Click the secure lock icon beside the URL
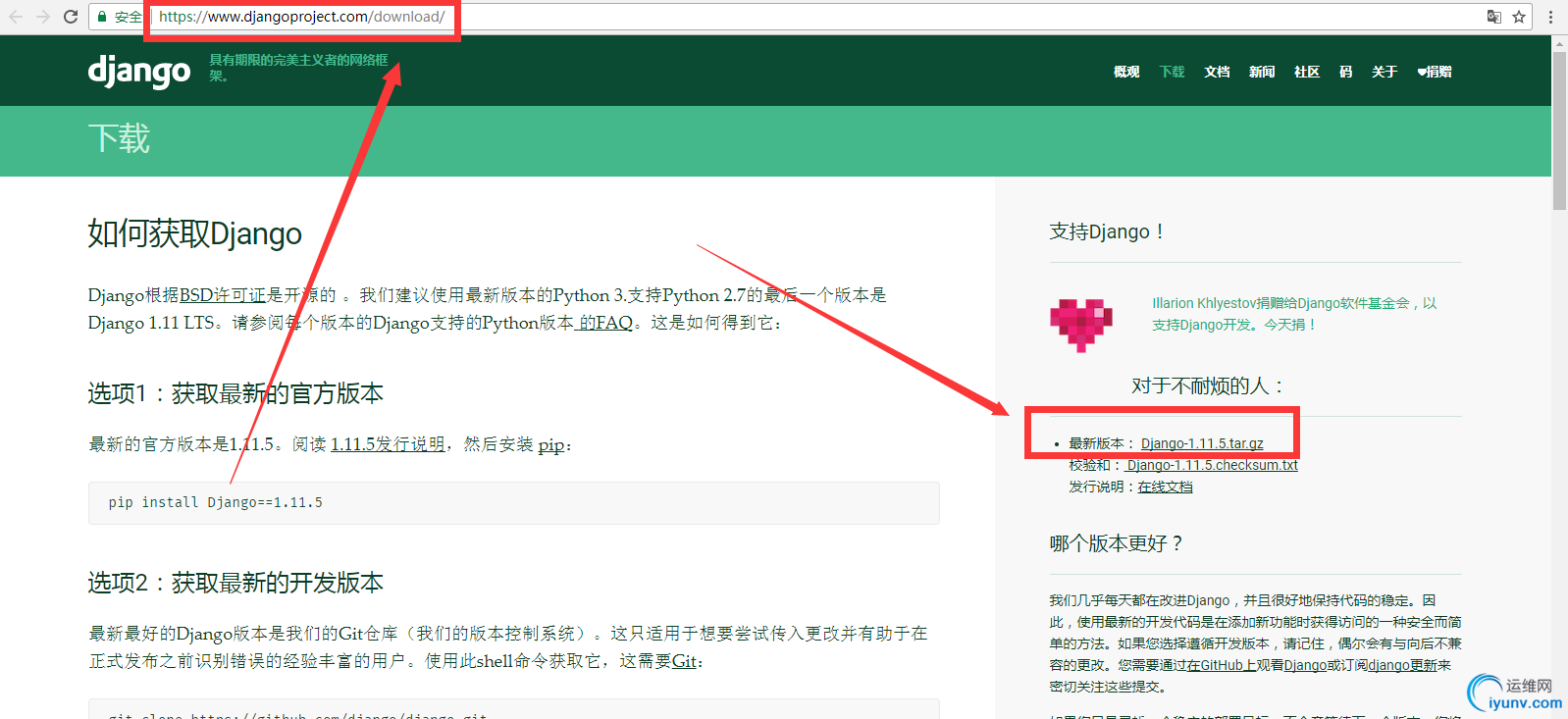 coord(102,17)
